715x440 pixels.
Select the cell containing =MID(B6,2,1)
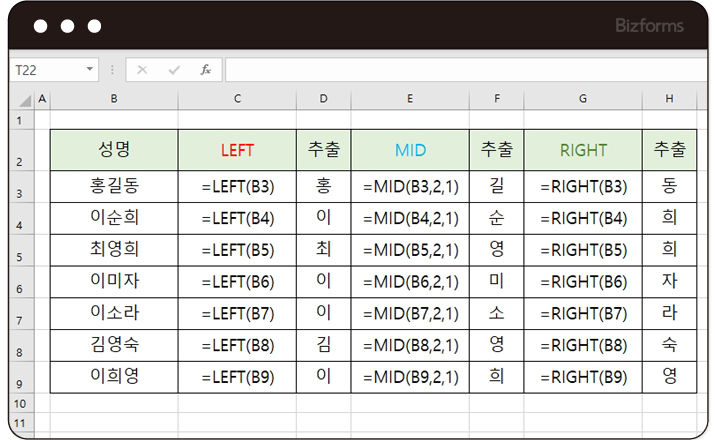(x=410, y=282)
